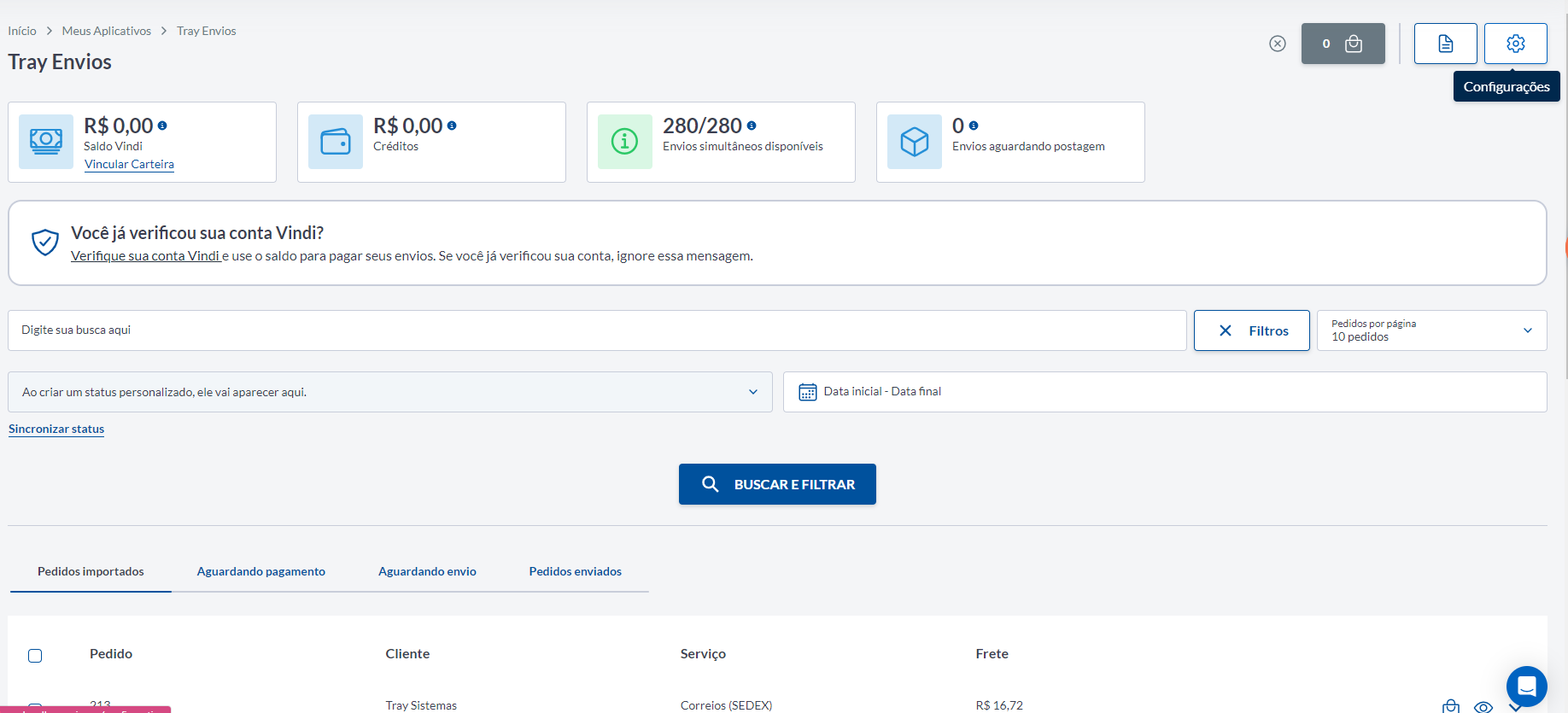Open Configurações via the gear icon
This screenshot has height=713, width=1568.
pos(1515,44)
